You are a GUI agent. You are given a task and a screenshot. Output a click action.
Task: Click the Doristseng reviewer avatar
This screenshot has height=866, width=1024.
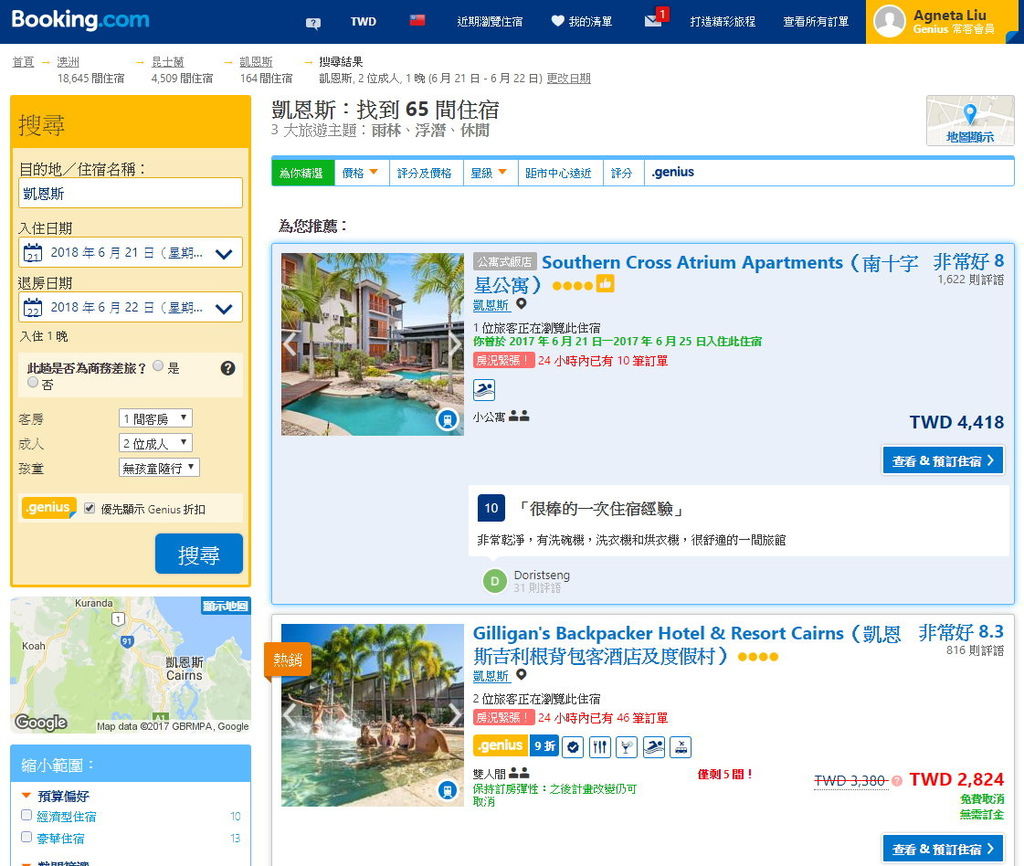(x=494, y=581)
